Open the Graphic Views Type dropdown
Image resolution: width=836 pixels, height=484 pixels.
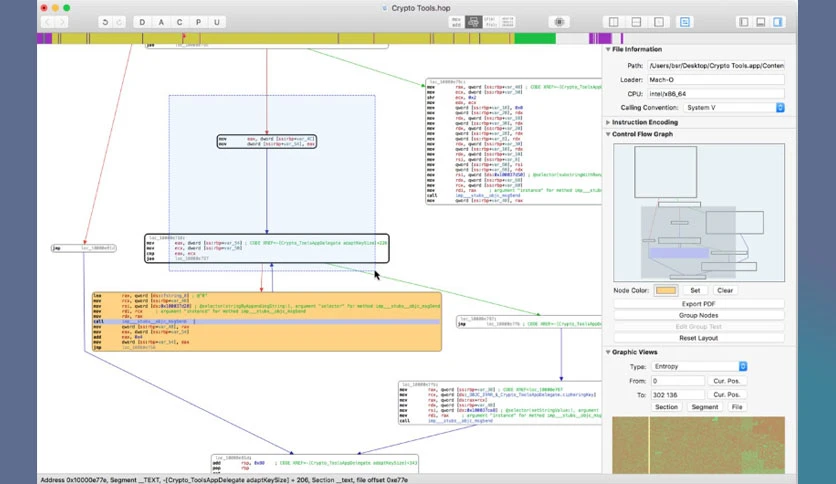(x=699, y=367)
